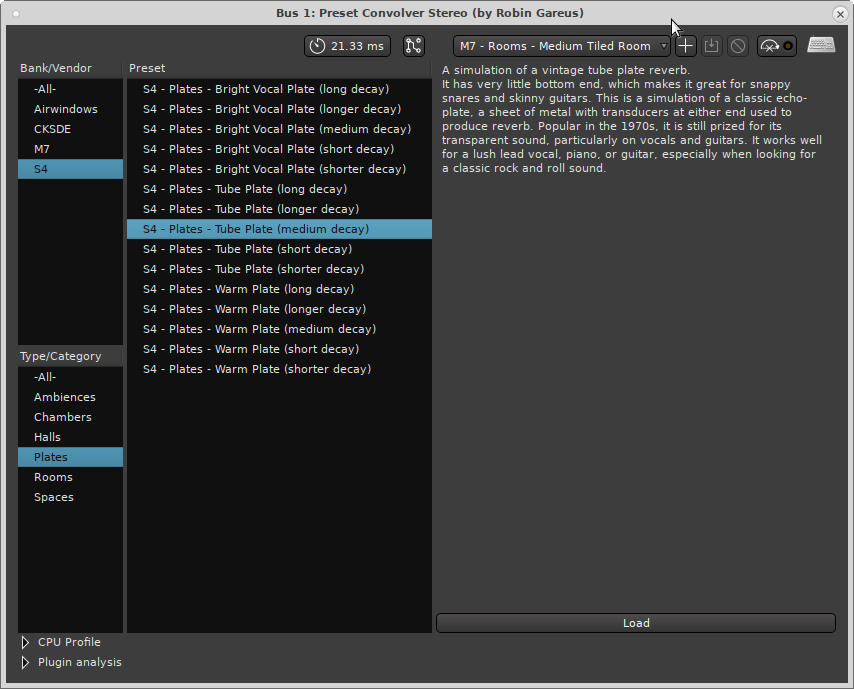Click the save preset icon
854x689 pixels.
point(711,46)
